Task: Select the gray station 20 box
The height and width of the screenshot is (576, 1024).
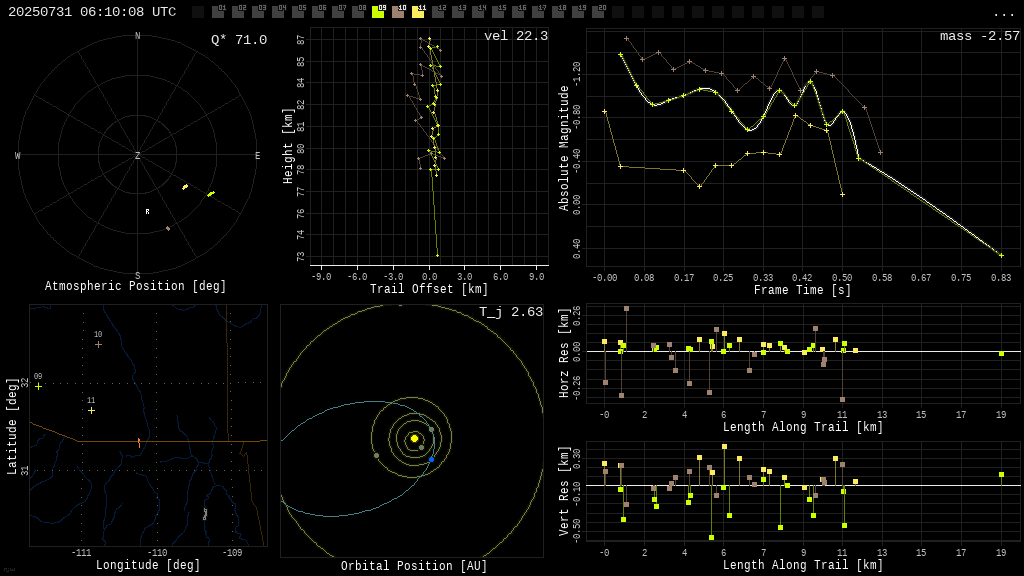Action: pyautogui.click(x=597, y=11)
